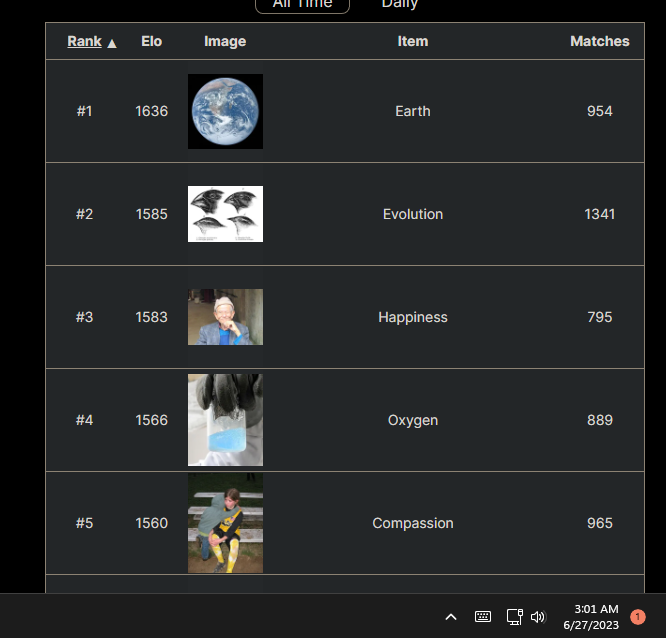
Task: Click Elo value 1585
Action: (152, 214)
